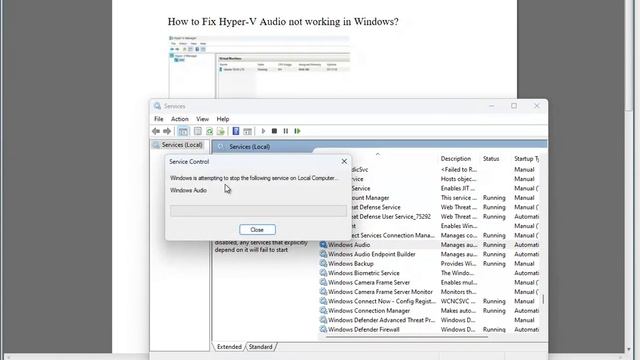Screen dimensions: 640x360
Task: Click the vertical scrollbar of services list
Action: point(543,299)
